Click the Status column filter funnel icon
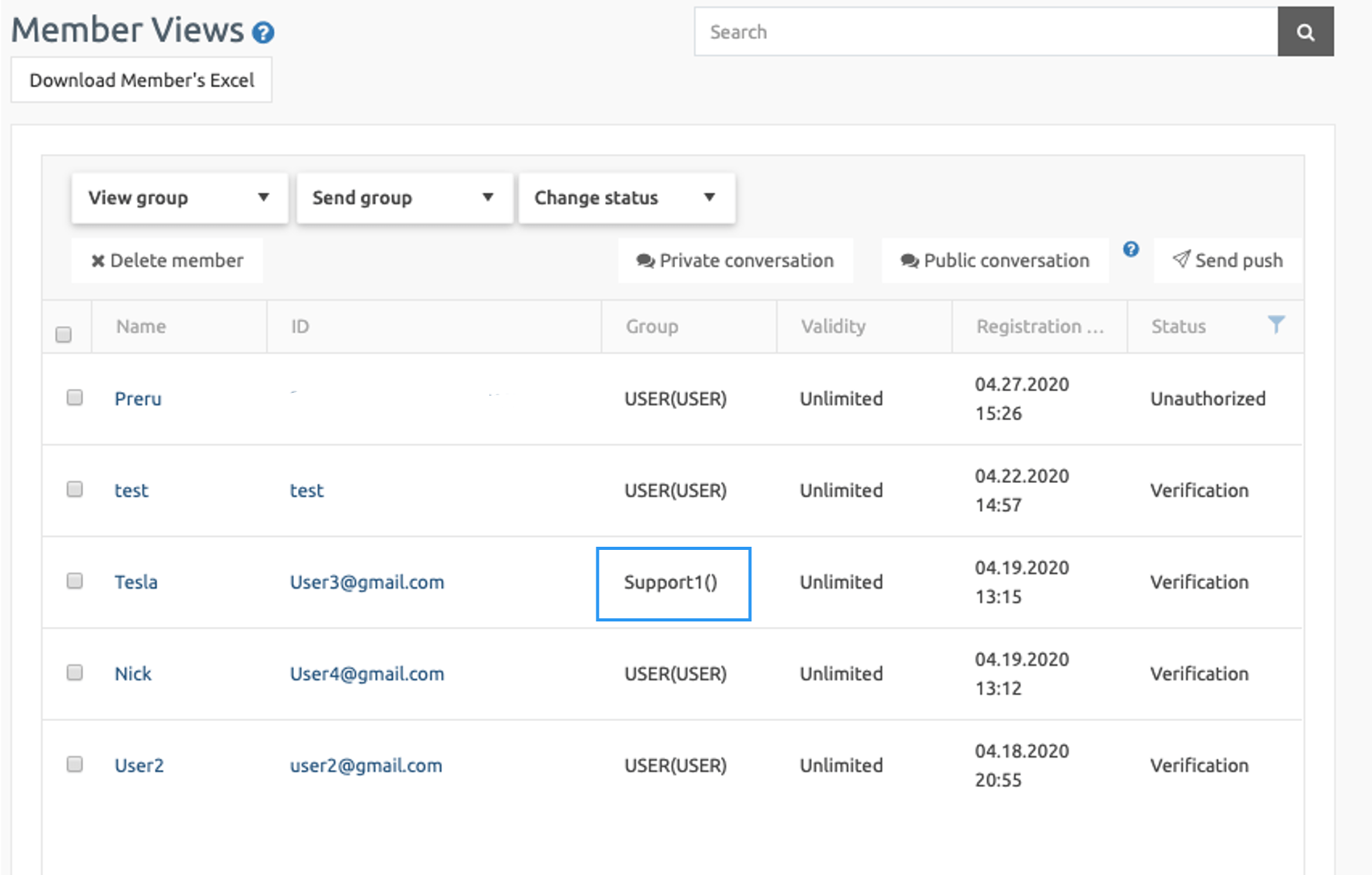 (x=1276, y=324)
